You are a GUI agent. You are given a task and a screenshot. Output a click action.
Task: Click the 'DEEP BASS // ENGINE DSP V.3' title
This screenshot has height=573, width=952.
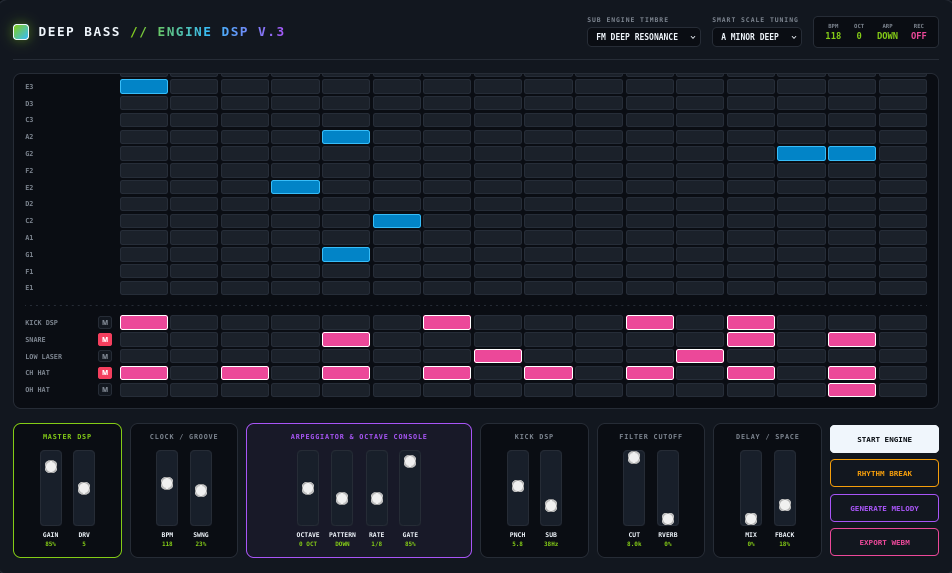pos(162,32)
